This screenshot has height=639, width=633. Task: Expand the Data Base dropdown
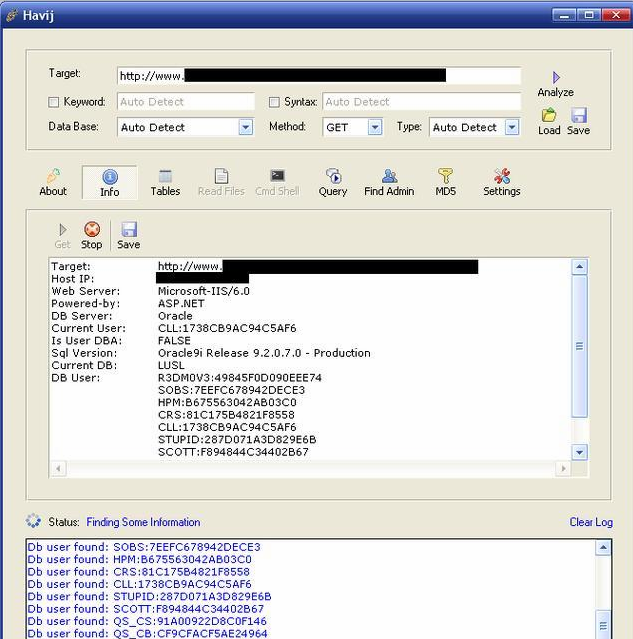coord(245,127)
